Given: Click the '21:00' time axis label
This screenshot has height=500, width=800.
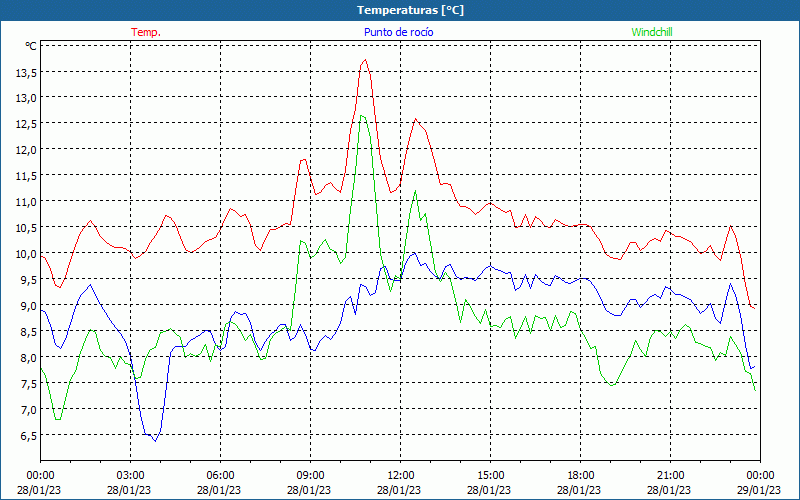Looking at the screenshot, I should click(670, 476).
